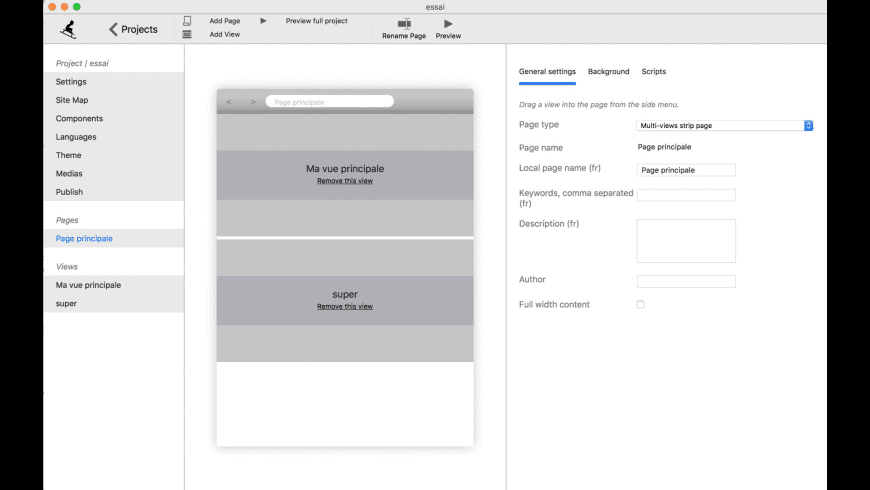This screenshot has width=870, height=490.
Task: Open the Page type dropdown
Action: [x=725, y=126]
